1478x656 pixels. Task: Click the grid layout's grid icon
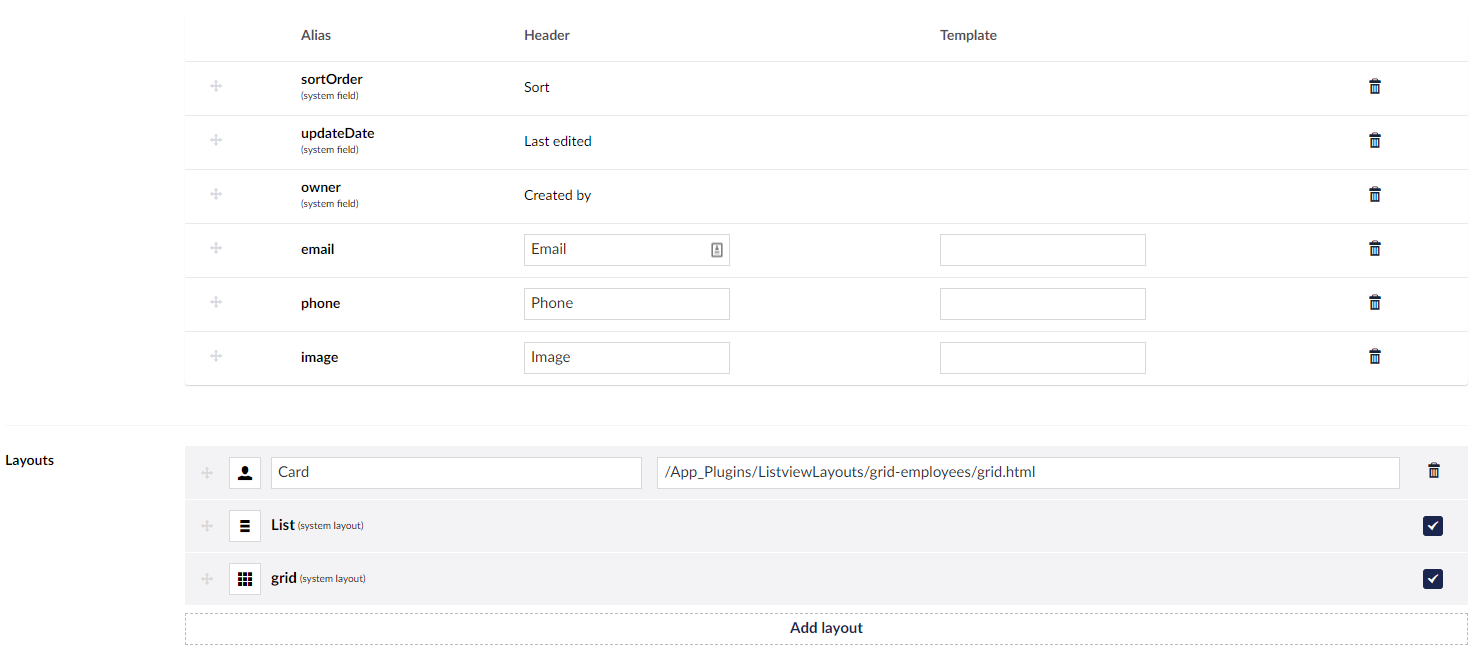coord(245,578)
